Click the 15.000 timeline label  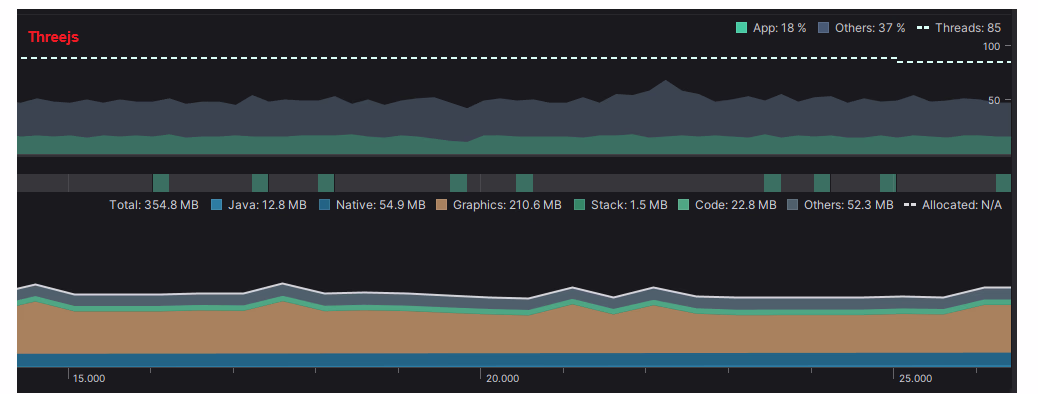89,379
